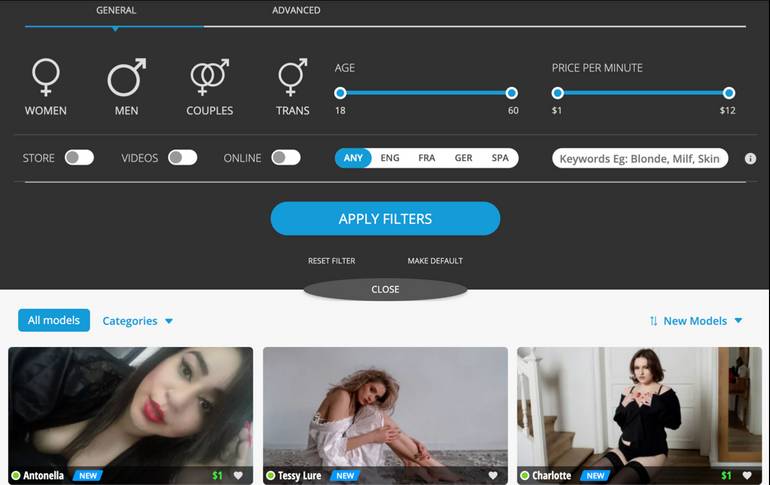The image size is (770, 485).
Task: Toggle the Store switch
Action: 79,158
